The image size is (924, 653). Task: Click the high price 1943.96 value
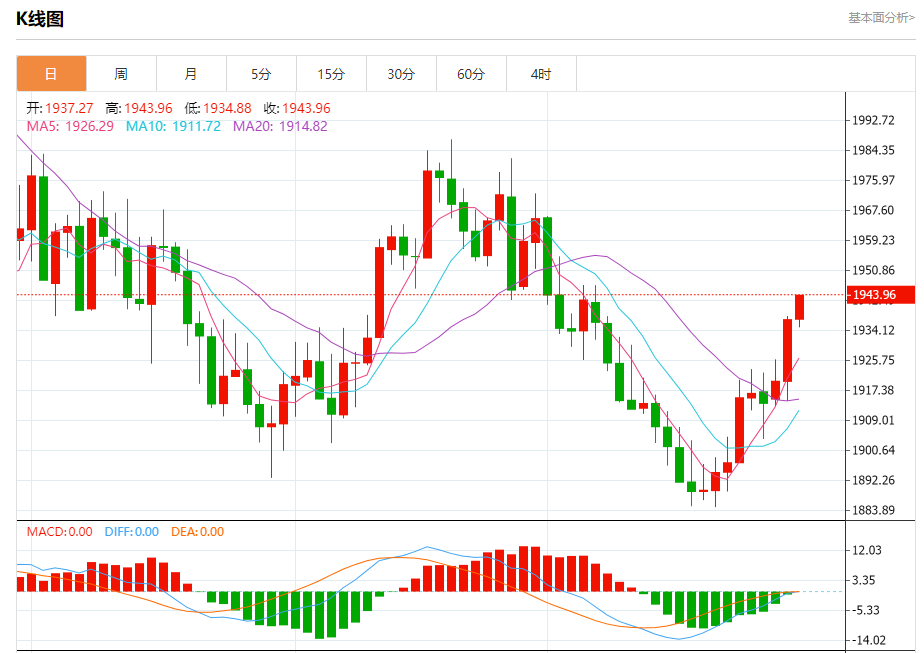tap(148, 108)
